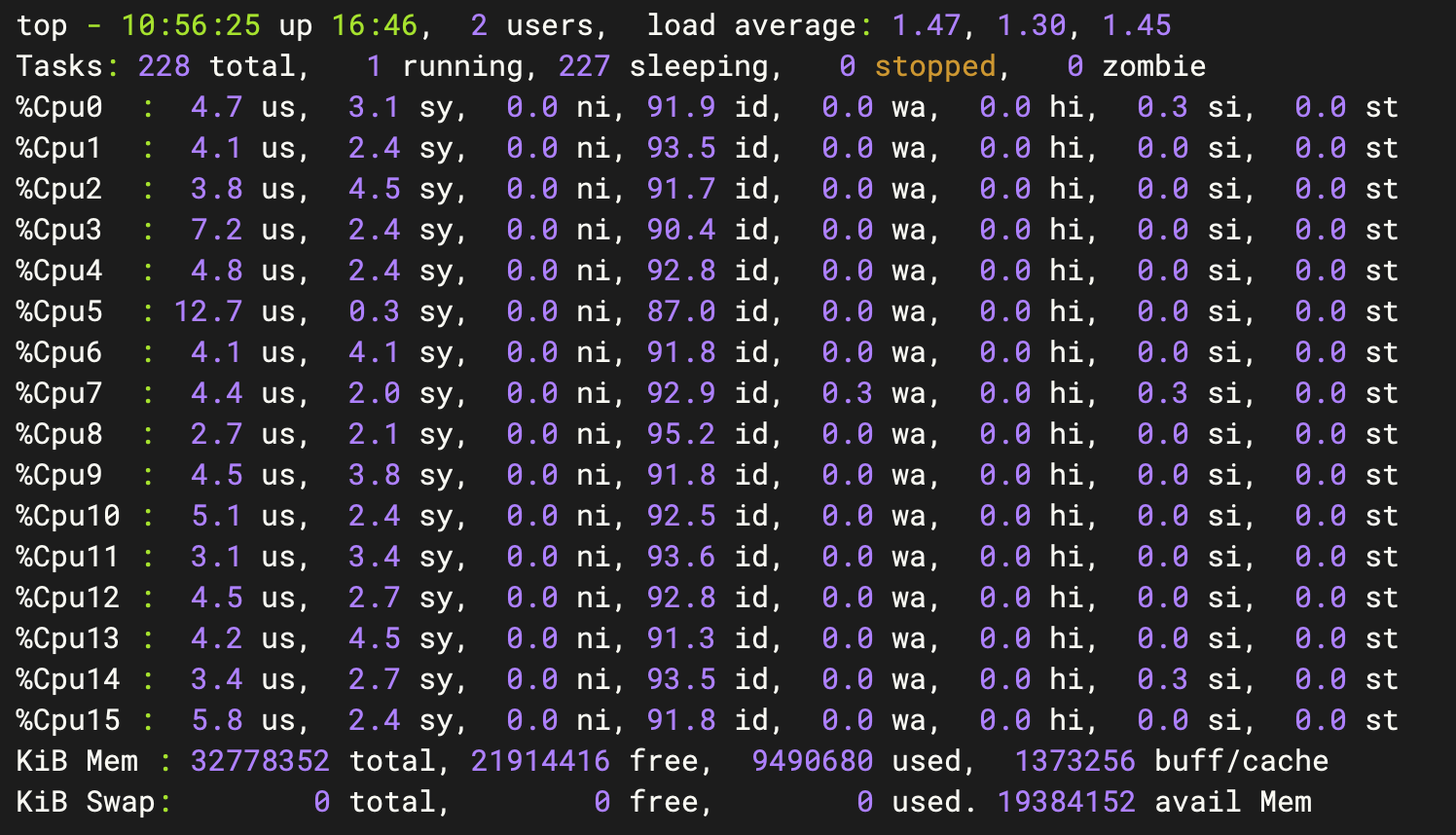
Task: Click the %Cpu10 label
Action: (x=68, y=516)
